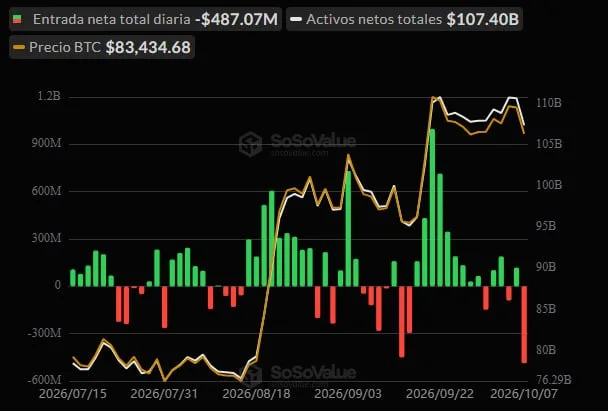608x411 pixels.
Task: Toggle the Activos netos totales legend
Action: click(x=404, y=19)
